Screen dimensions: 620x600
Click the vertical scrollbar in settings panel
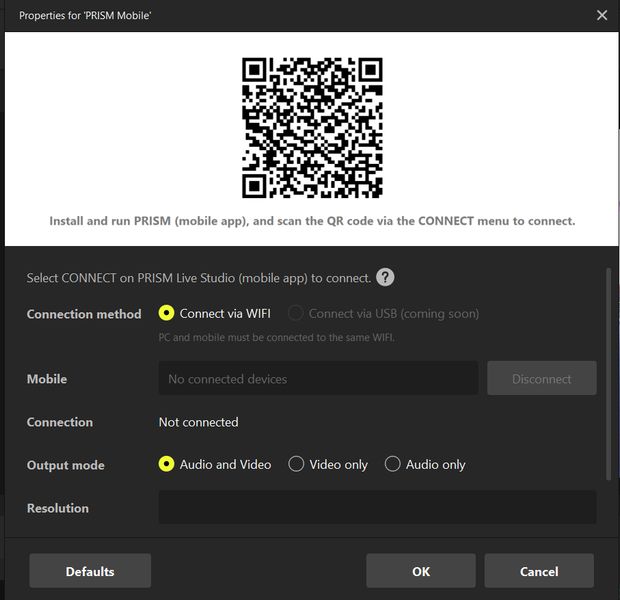pos(608,370)
